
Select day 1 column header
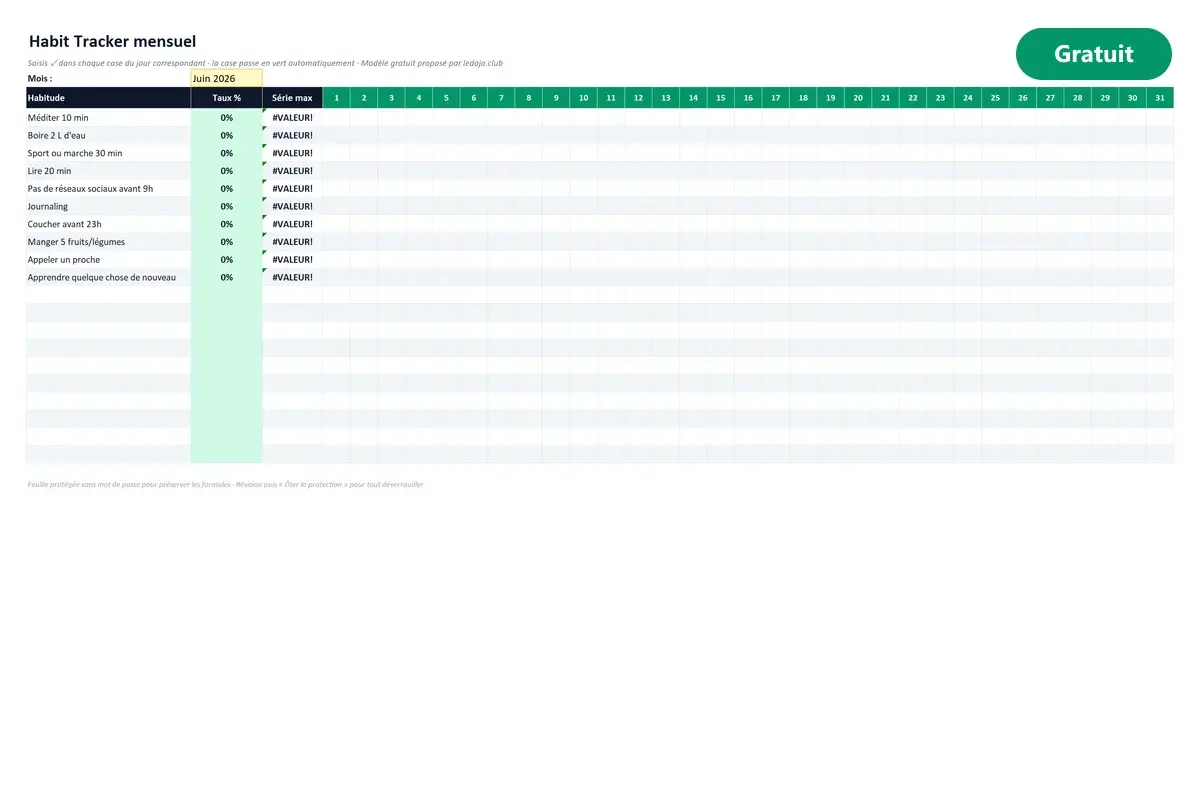point(336,98)
